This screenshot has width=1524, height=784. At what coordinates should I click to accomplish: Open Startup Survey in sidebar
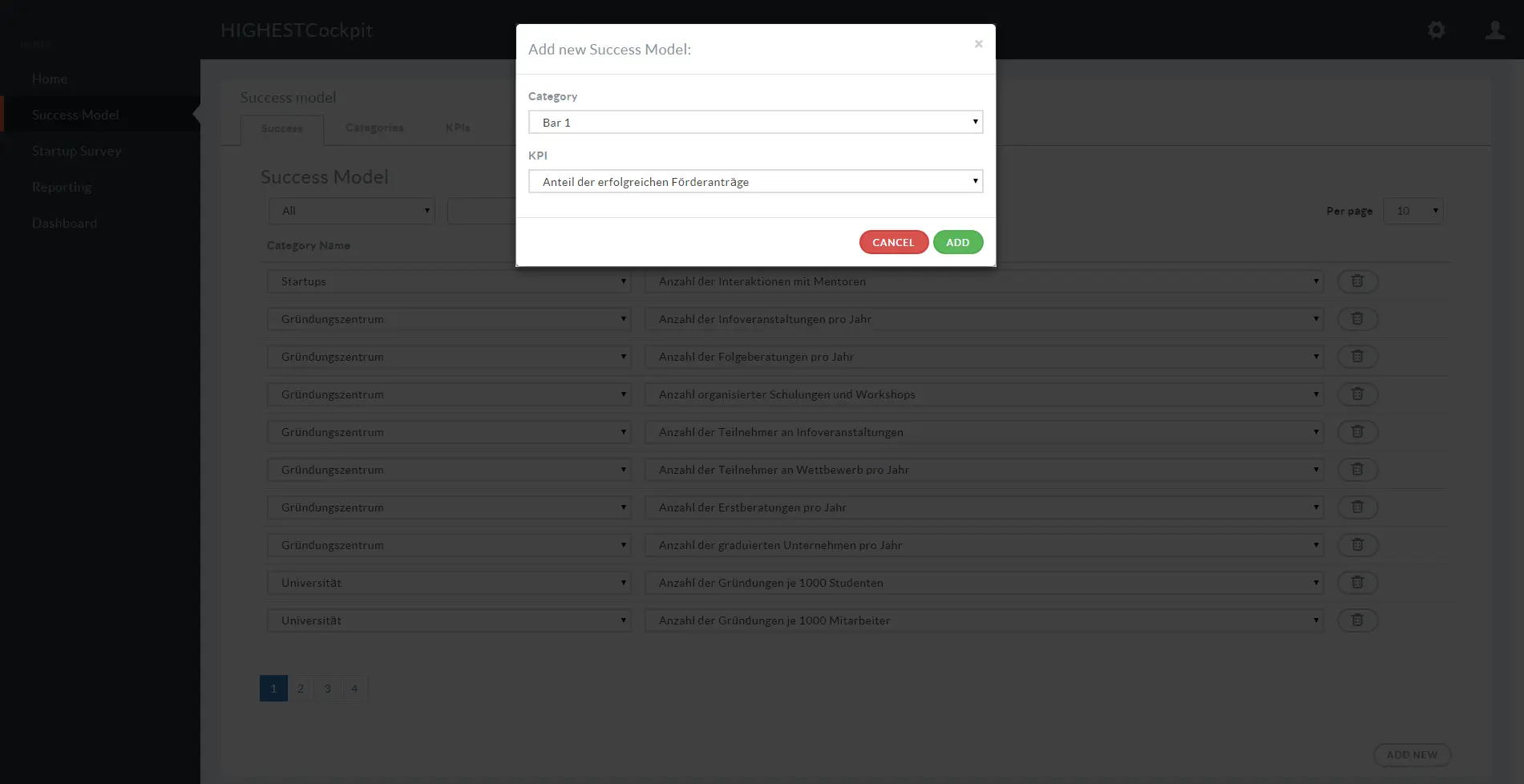[76, 152]
